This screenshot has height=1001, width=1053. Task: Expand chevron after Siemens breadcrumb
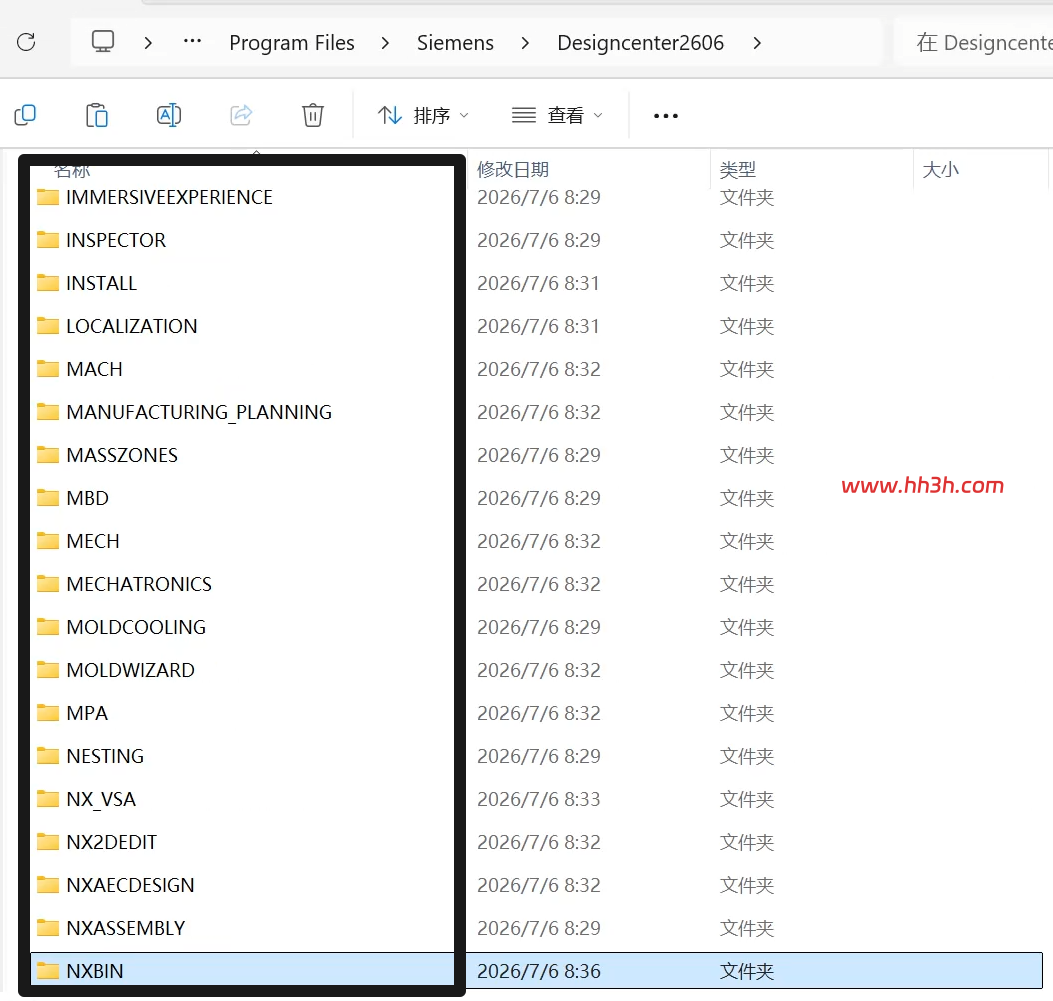(x=525, y=43)
